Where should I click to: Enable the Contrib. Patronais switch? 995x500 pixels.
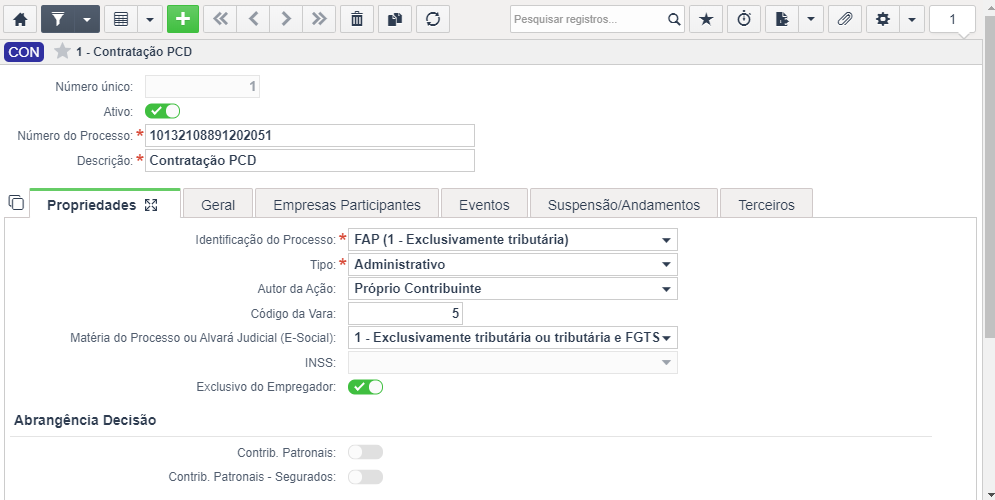tap(366, 452)
